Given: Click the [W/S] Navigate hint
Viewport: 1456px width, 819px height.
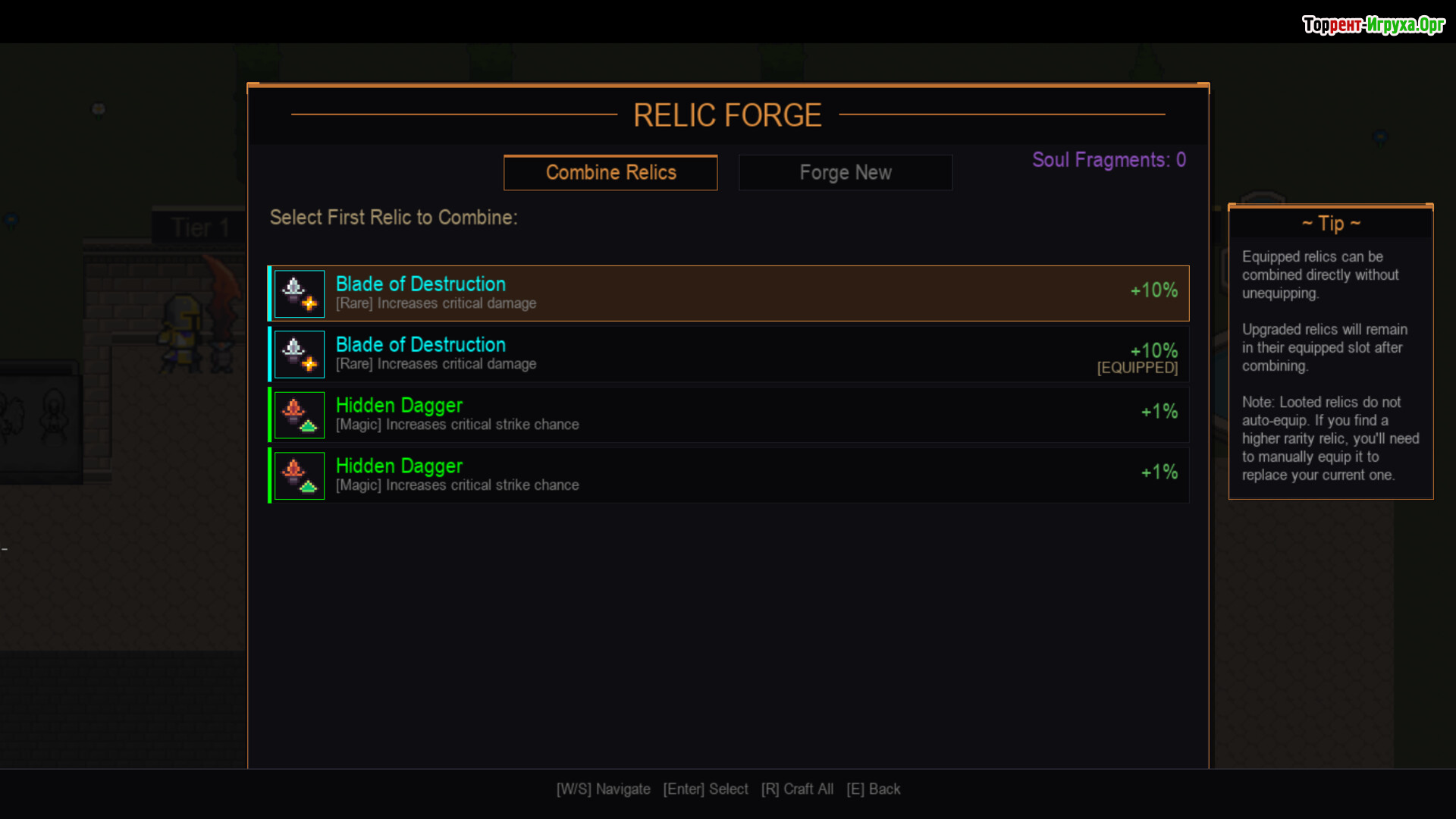Looking at the screenshot, I should click(603, 789).
